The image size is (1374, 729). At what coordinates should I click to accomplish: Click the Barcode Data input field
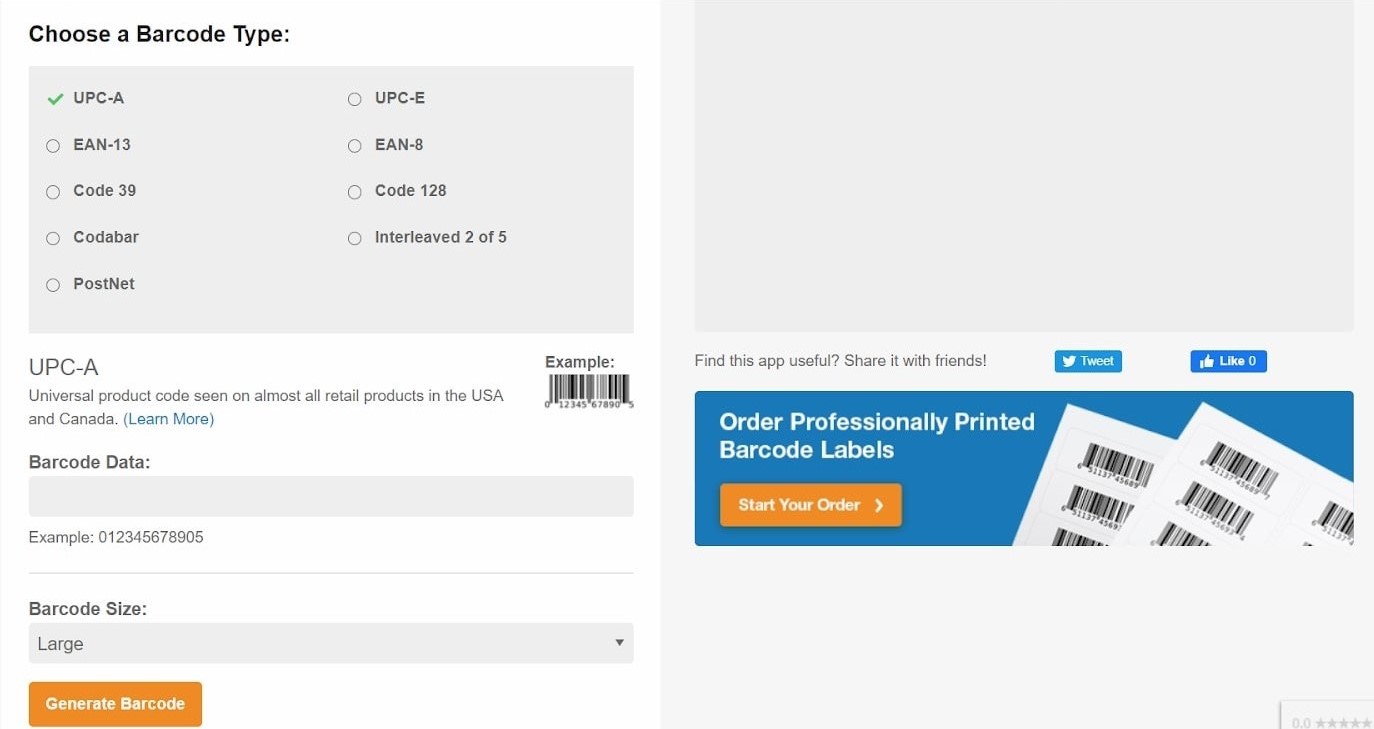(x=330, y=496)
